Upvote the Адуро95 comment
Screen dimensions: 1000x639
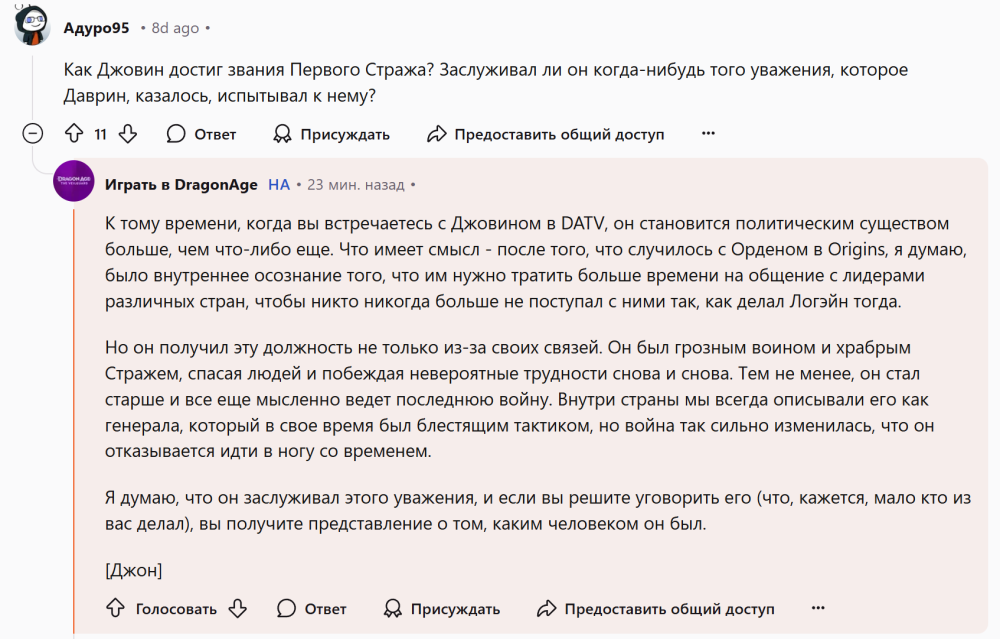(73, 134)
